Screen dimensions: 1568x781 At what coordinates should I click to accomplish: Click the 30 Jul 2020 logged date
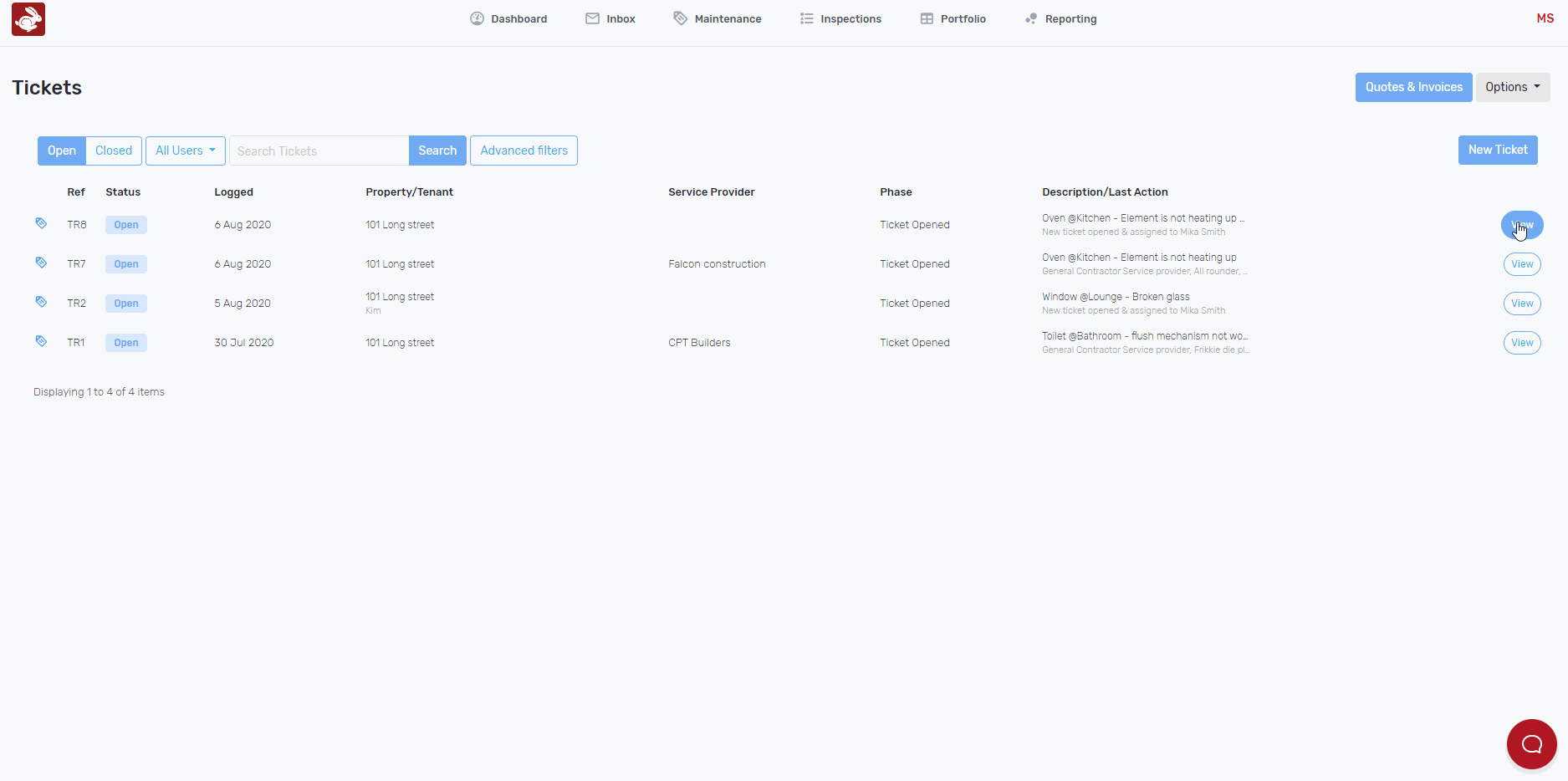coord(244,342)
